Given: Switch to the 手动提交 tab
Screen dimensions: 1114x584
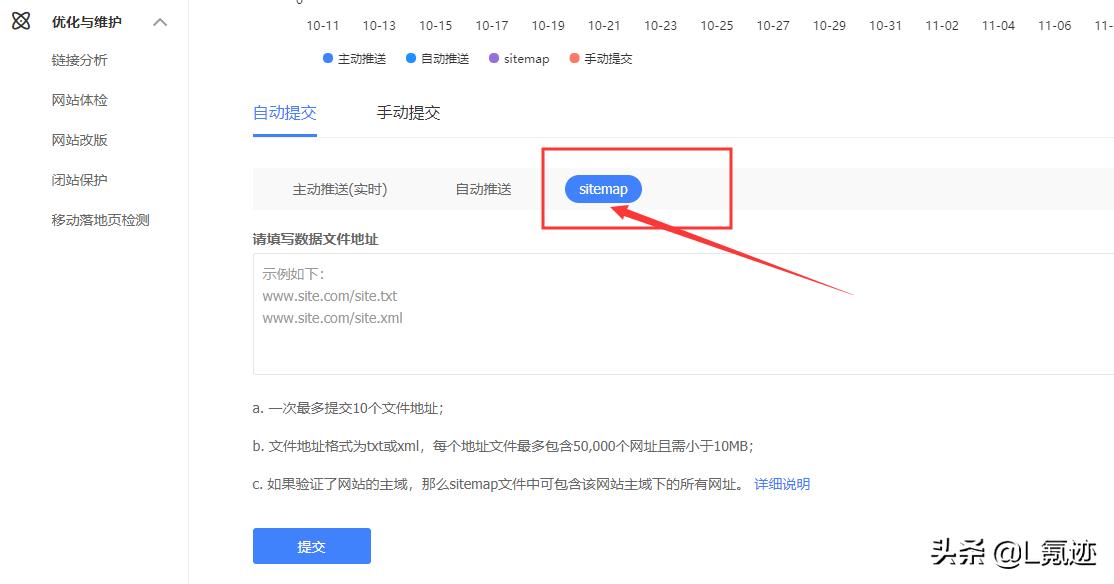Looking at the screenshot, I should click(x=407, y=112).
